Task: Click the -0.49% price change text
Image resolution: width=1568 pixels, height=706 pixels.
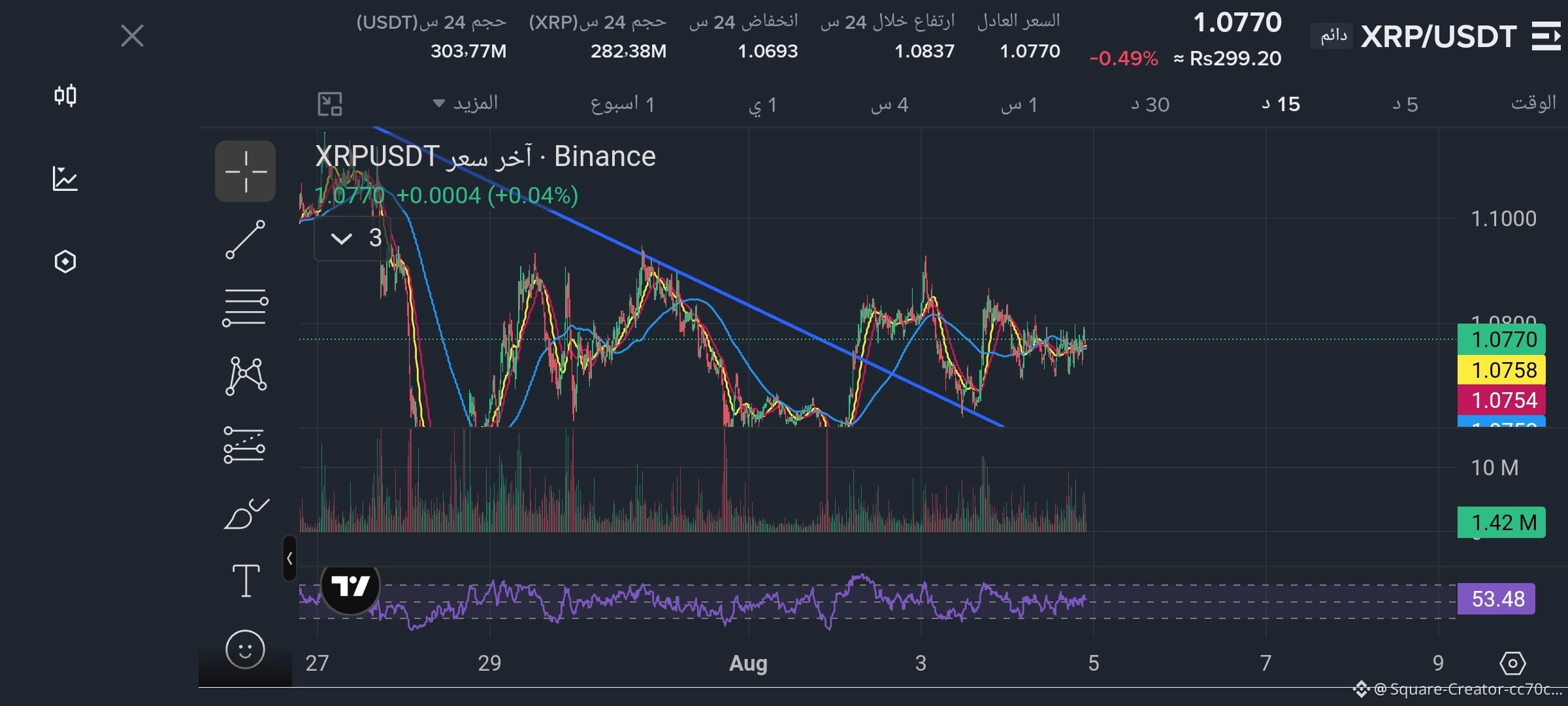Action: (x=1124, y=58)
